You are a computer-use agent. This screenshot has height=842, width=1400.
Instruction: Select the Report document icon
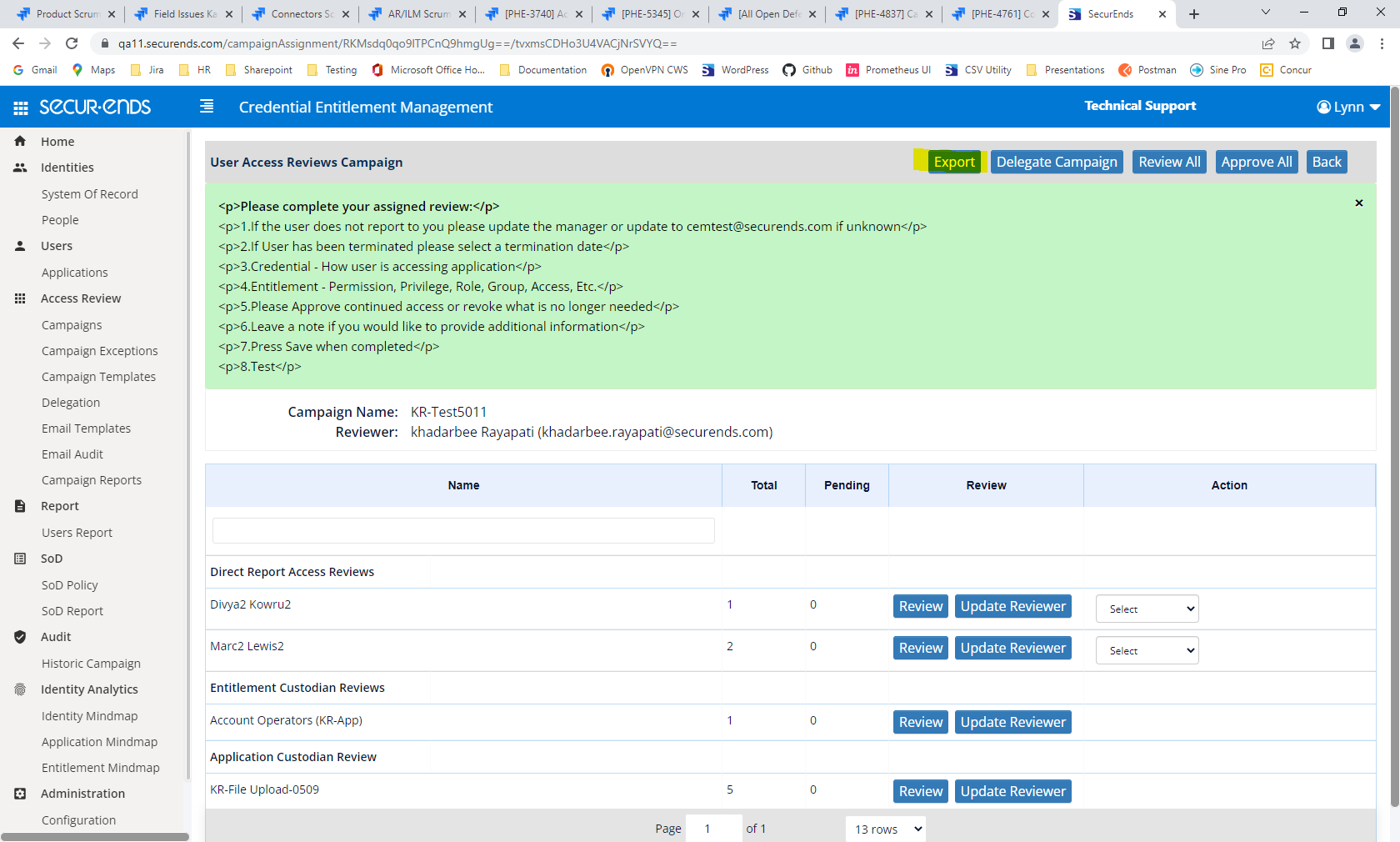coord(20,505)
